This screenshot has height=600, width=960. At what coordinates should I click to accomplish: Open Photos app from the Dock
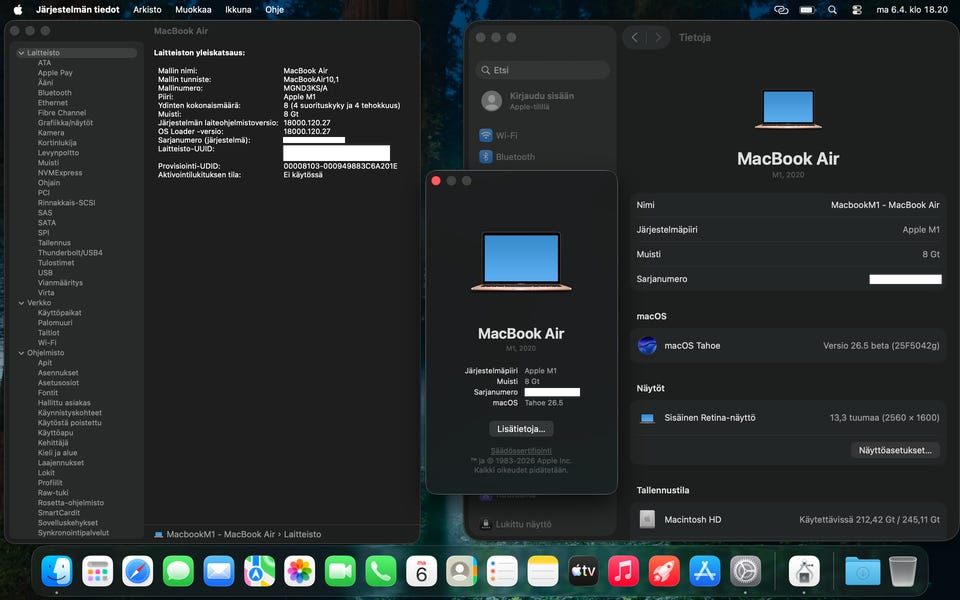299,571
